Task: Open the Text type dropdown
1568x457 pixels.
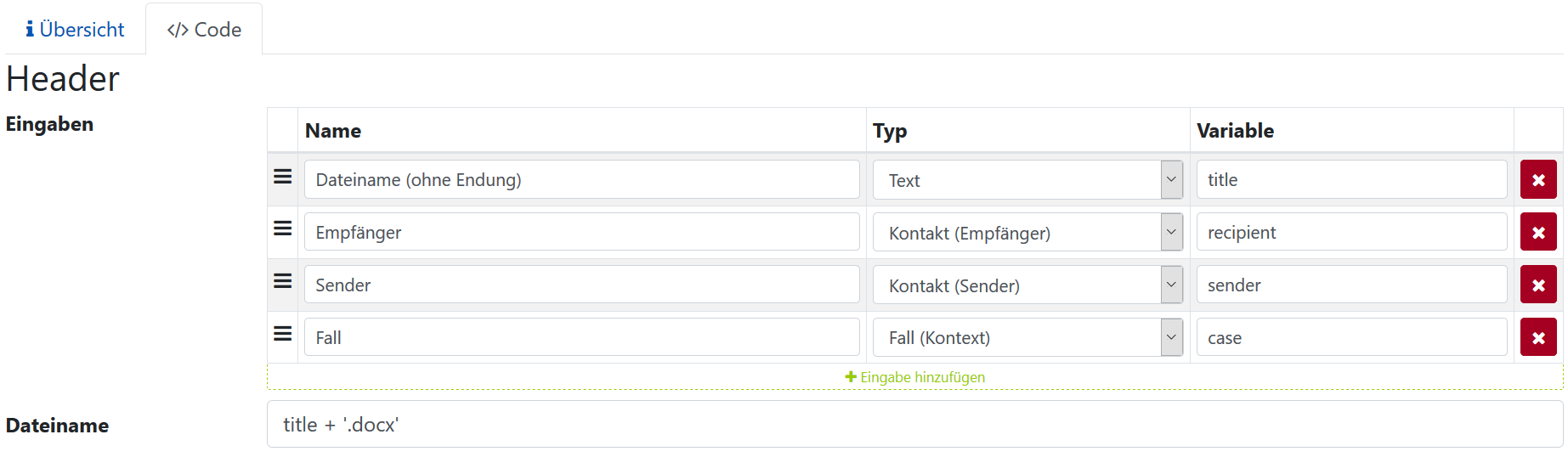Action: click(1027, 180)
